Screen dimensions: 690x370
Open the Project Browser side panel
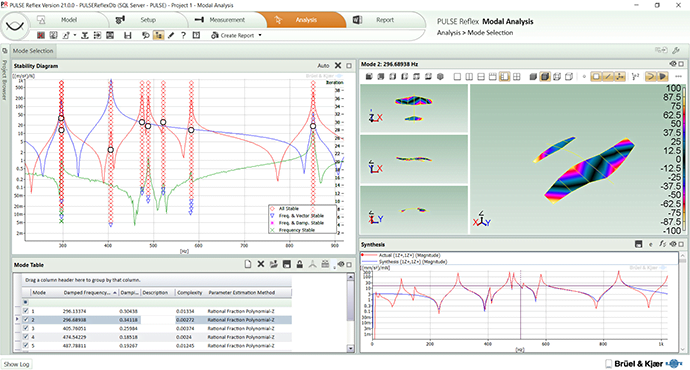pos(4,79)
